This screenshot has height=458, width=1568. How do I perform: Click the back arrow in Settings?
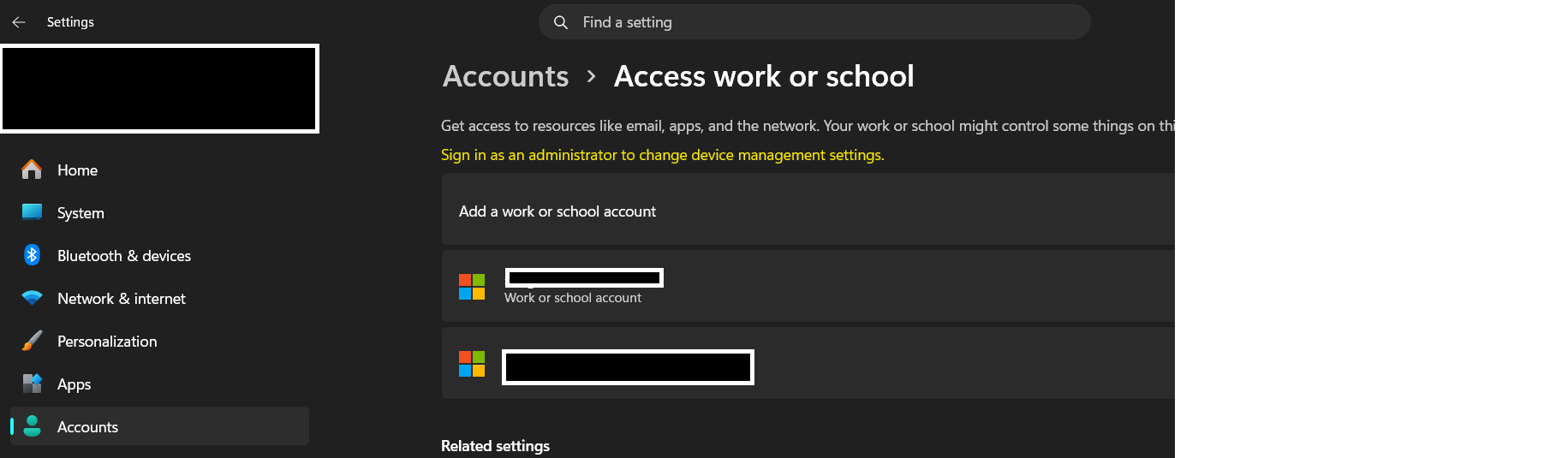point(19,22)
